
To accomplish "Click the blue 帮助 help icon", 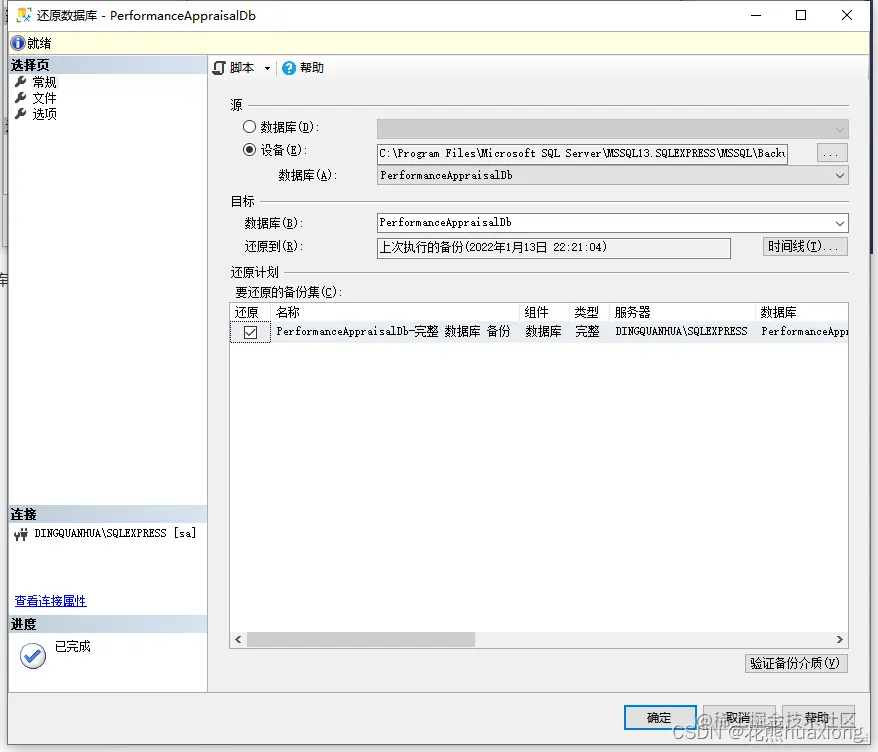I will click(x=288, y=68).
